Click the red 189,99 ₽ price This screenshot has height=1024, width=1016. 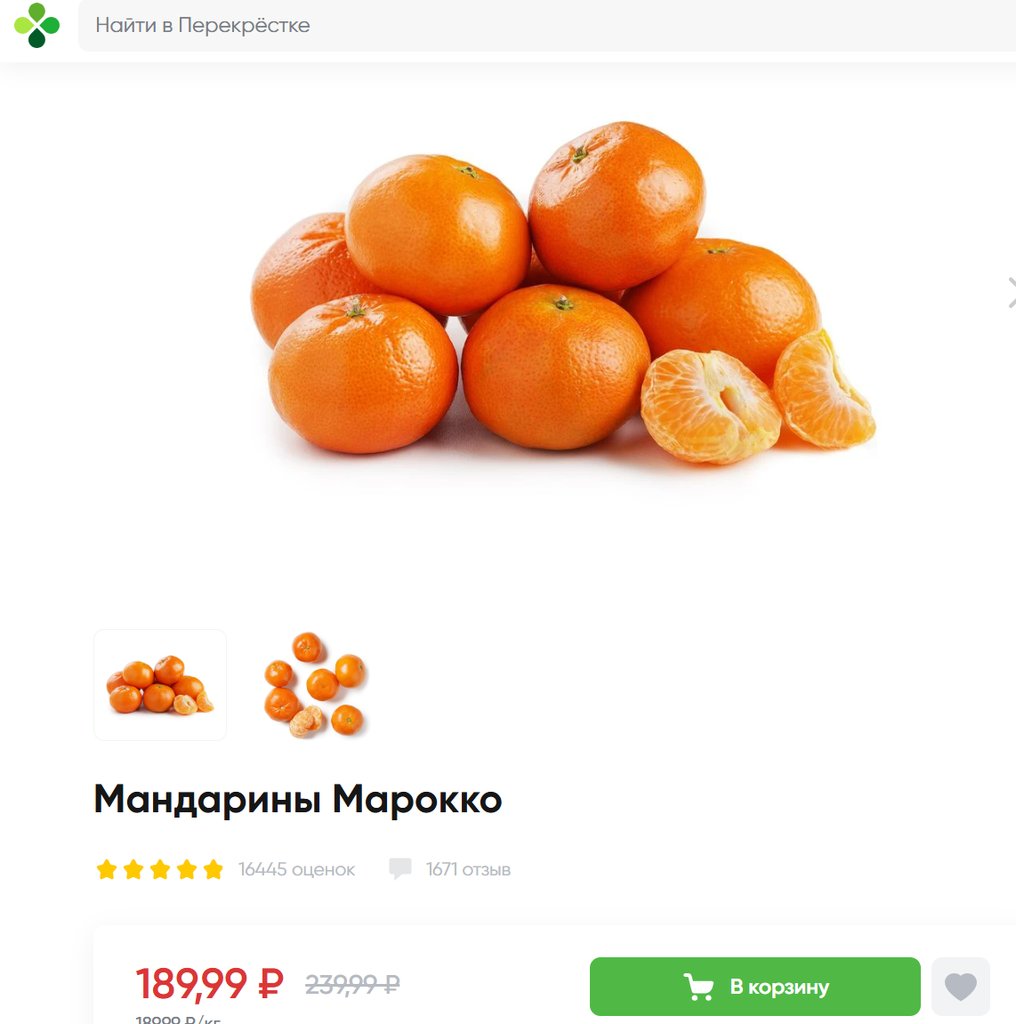pos(210,984)
